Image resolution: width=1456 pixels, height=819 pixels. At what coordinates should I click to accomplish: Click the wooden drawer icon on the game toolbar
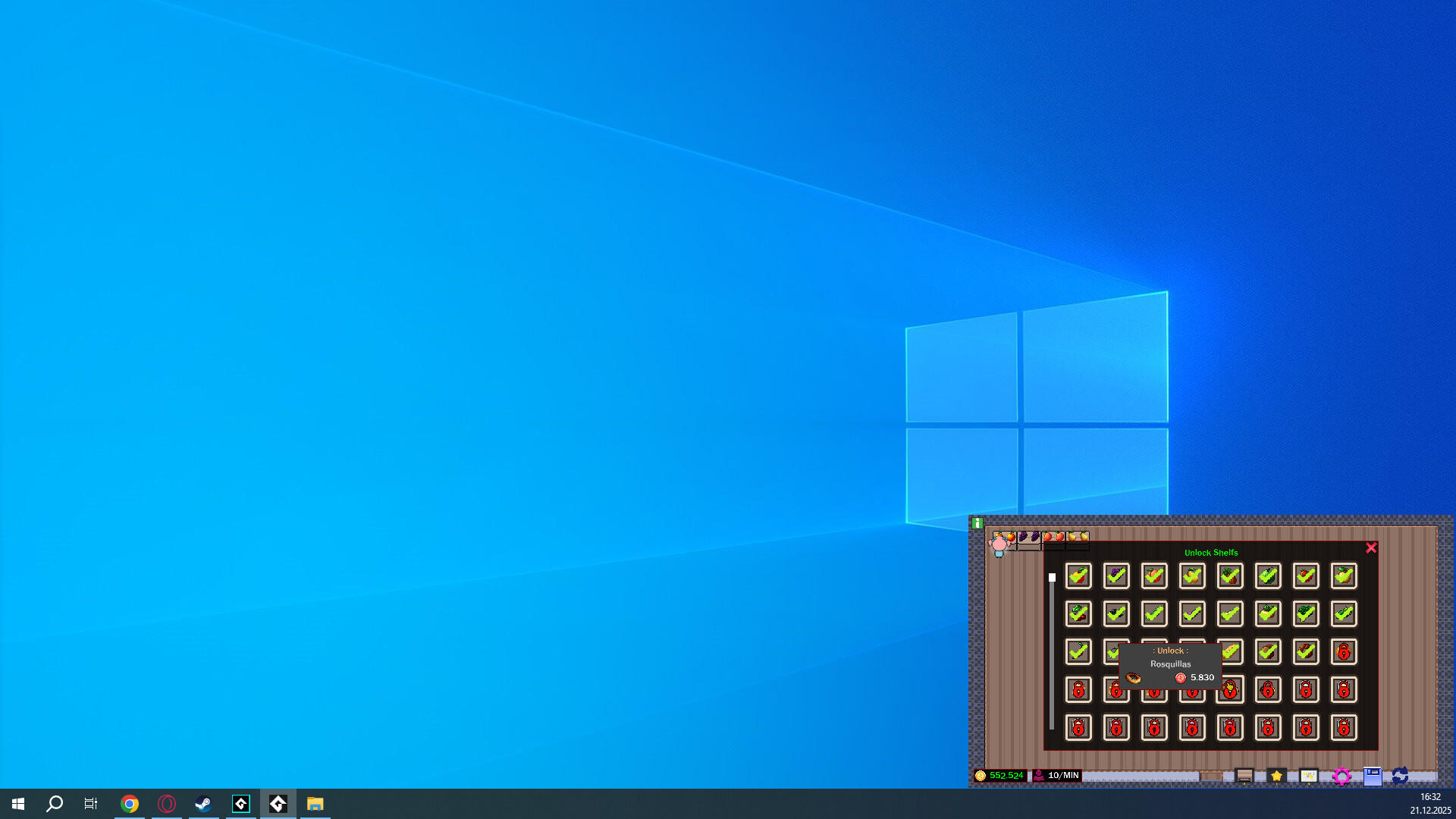[x=1243, y=776]
